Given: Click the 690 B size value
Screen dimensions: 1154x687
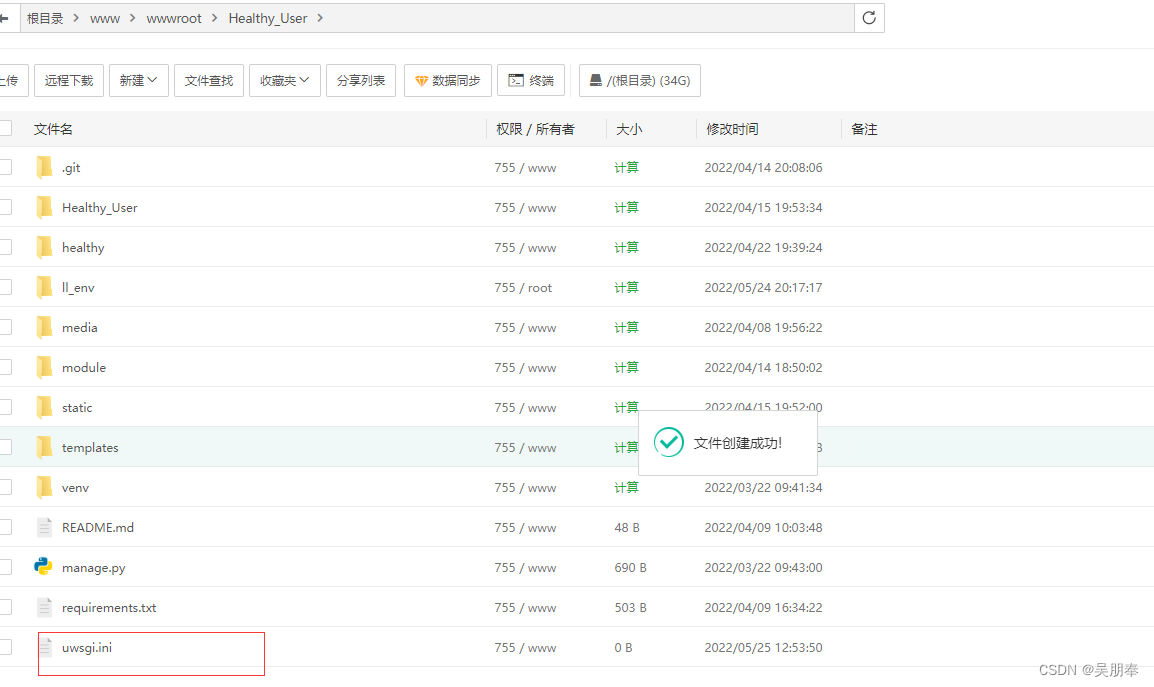Looking at the screenshot, I should (631, 567).
